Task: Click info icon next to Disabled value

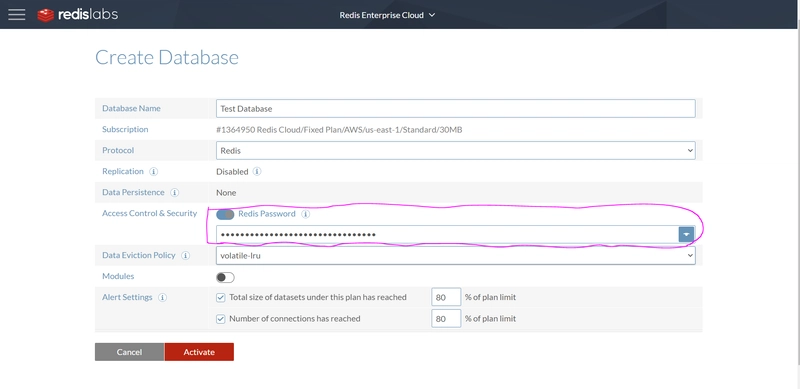Action: (257, 172)
